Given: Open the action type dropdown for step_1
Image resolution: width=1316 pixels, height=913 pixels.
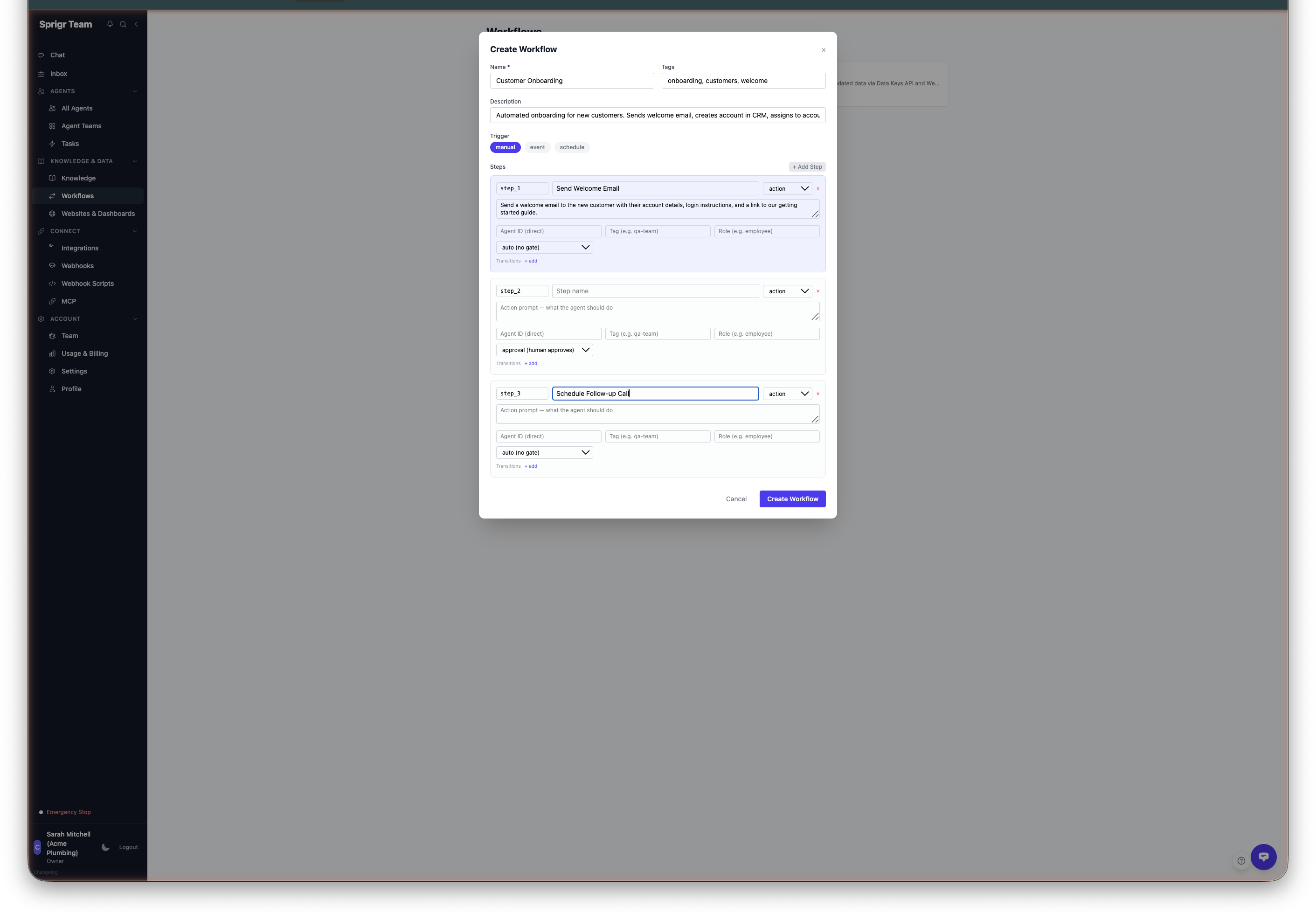Looking at the screenshot, I should tap(787, 188).
